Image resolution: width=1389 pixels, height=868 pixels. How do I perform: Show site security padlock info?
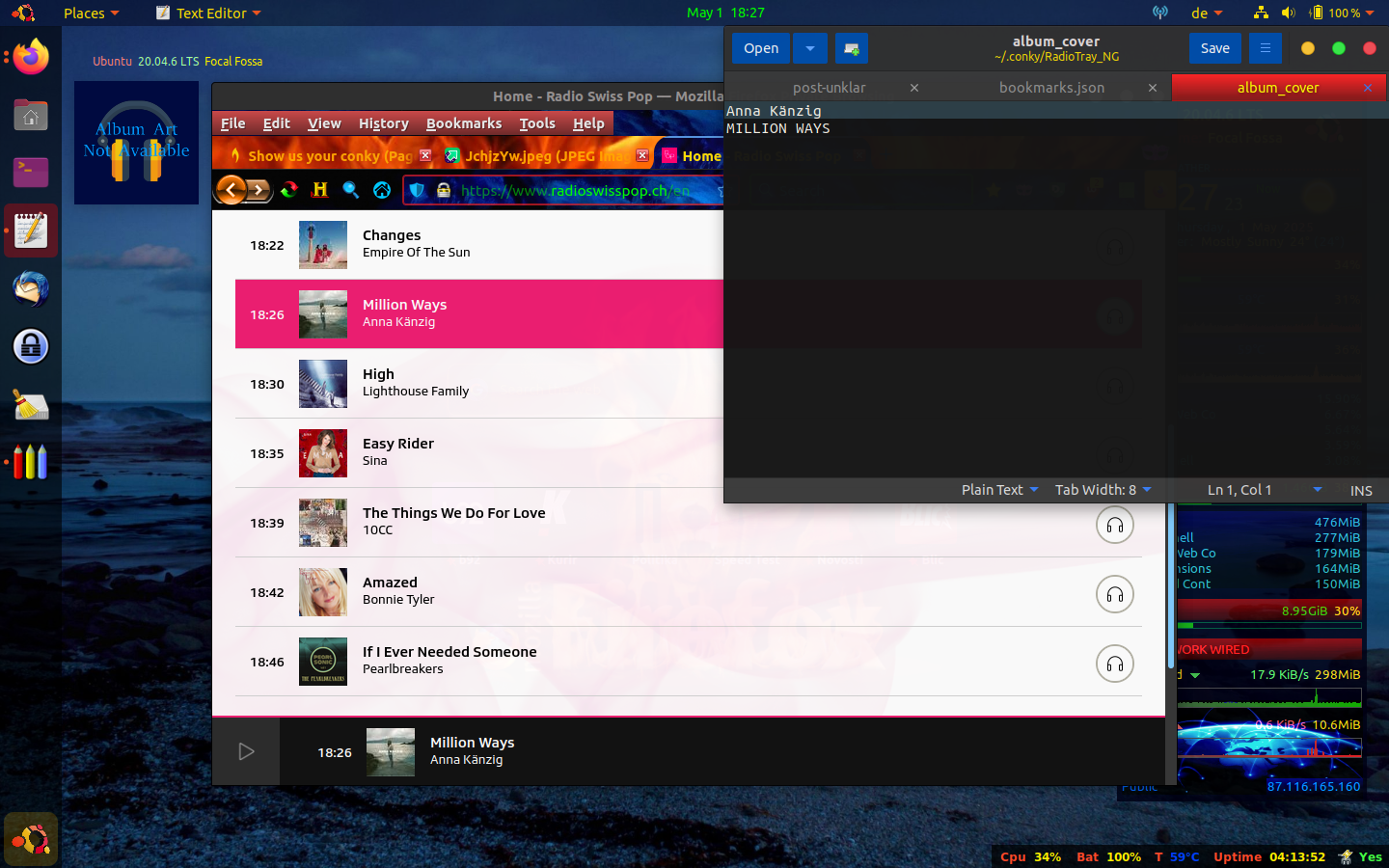coord(444,190)
